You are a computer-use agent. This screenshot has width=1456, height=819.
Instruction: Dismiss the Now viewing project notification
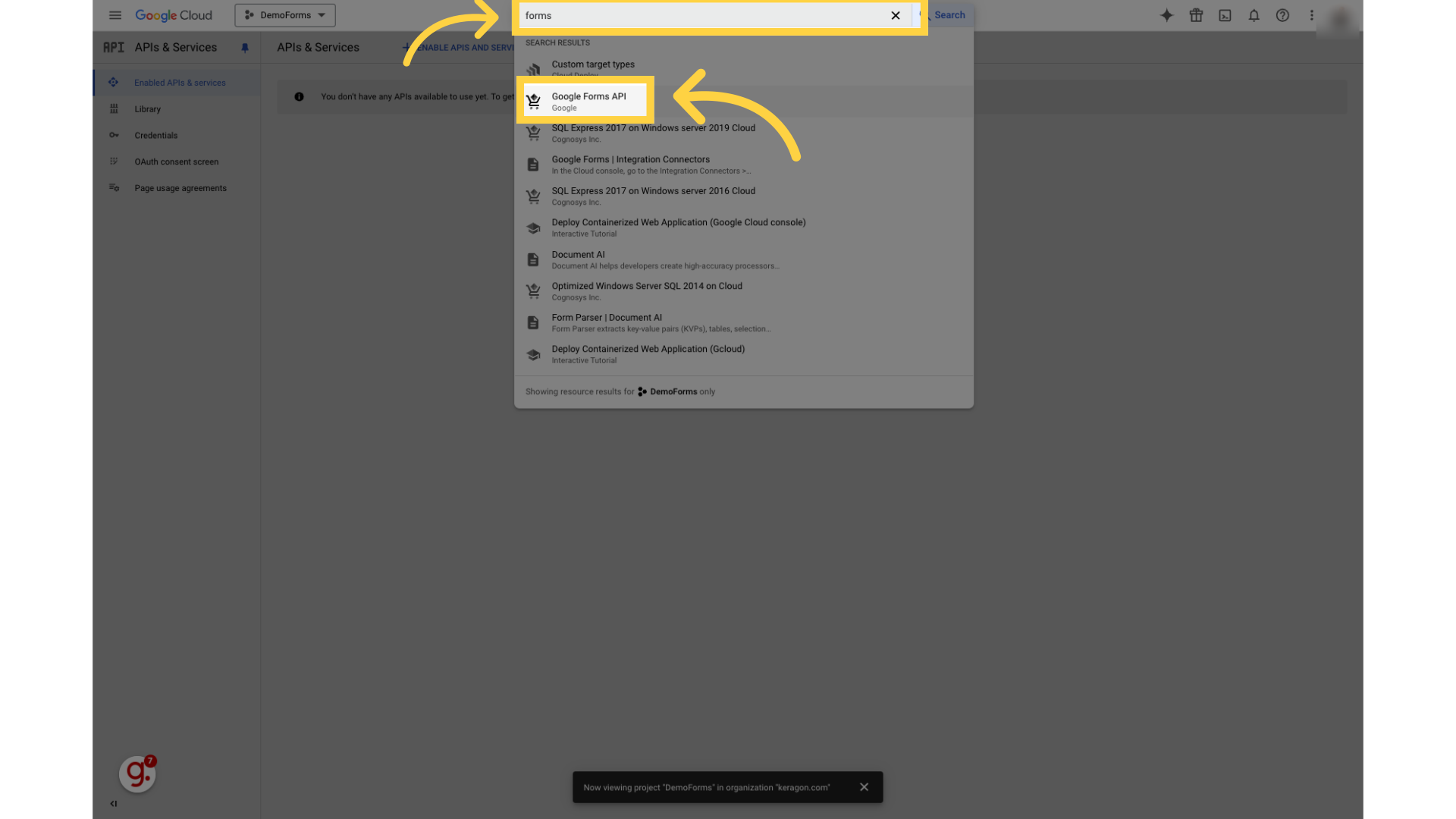click(864, 787)
